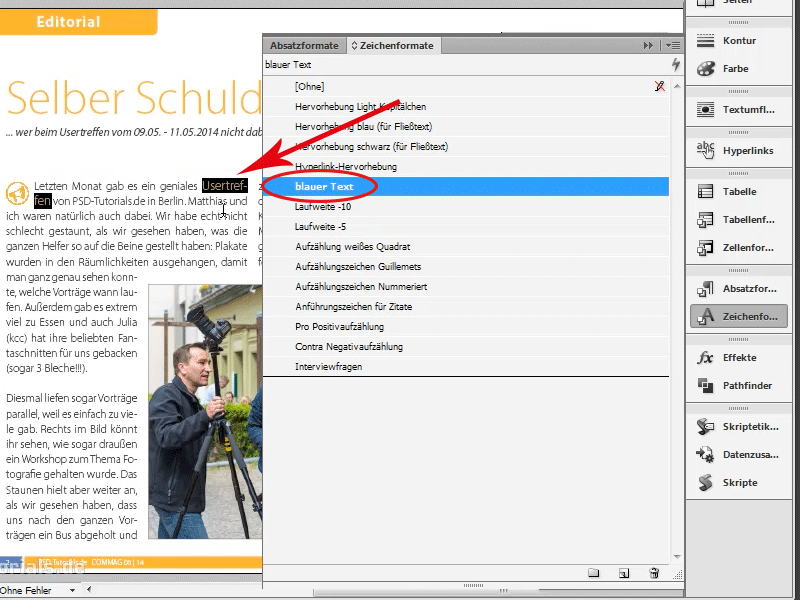Apply Anführungszeichen für Zitate style
This screenshot has height=600, width=800.
tap(466, 306)
